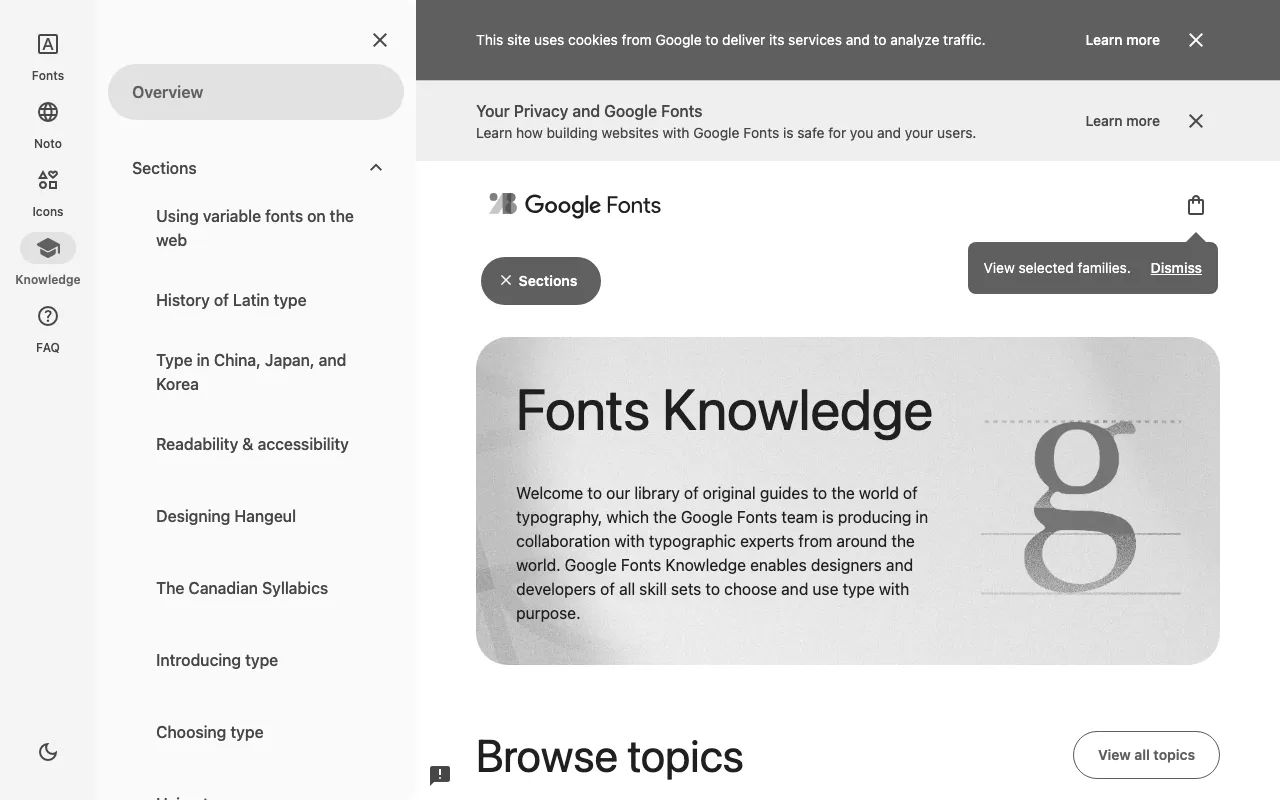The width and height of the screenshot is (1280, 800).
Task: Click Learn more in cookie banner
Action: coord(1122,40)
